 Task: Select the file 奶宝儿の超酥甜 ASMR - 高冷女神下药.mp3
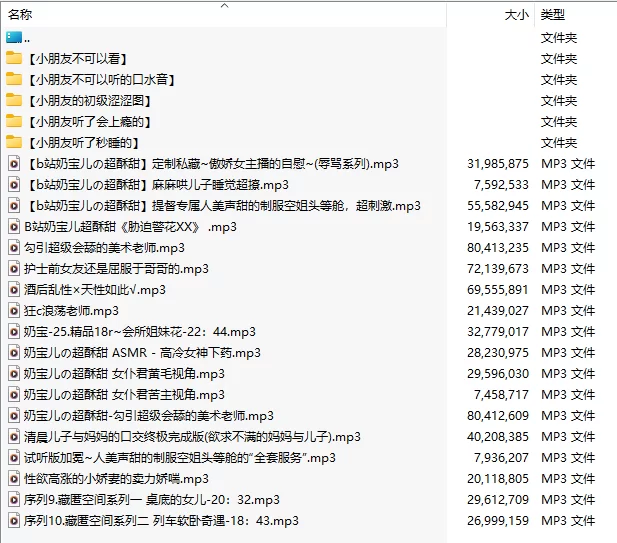tap(142, 353)
